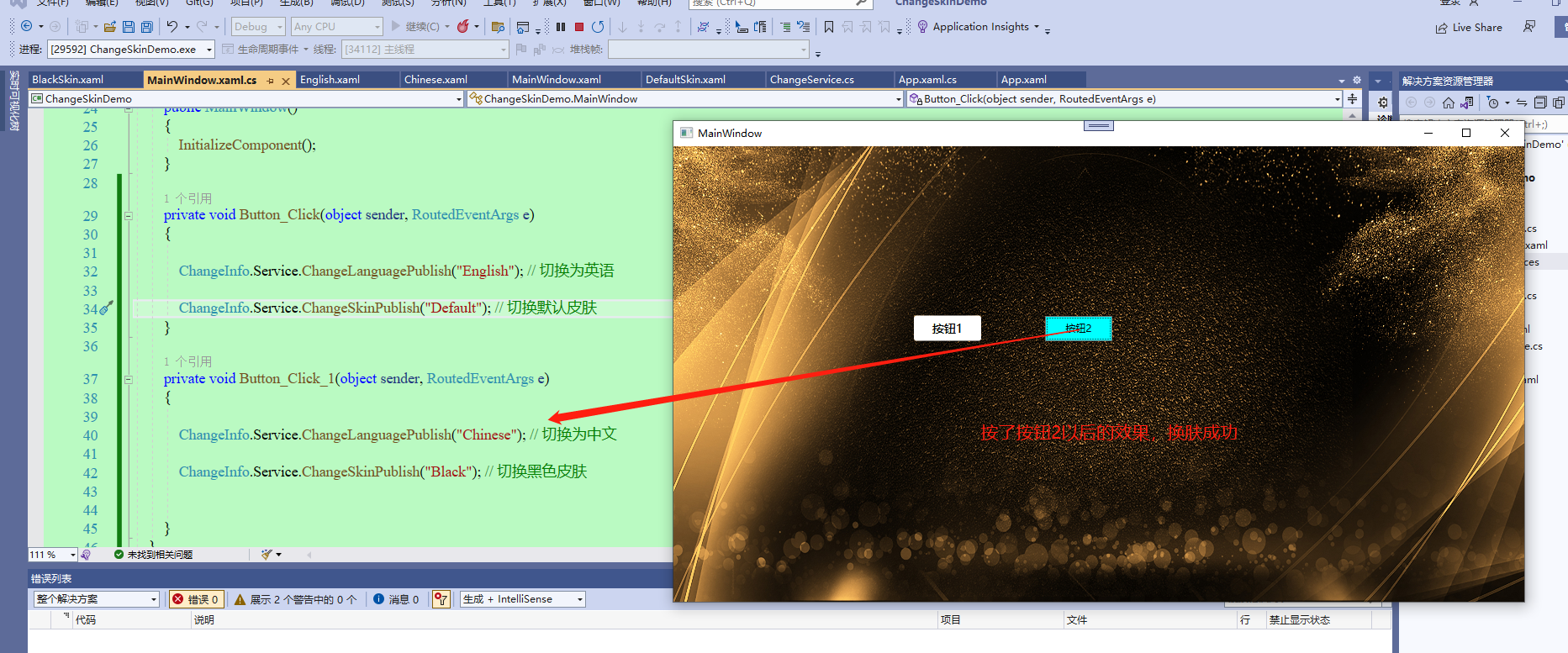This screenshot has height=653, width=1568.
Task: Open the tab well settings gear
Action: 1356,81
